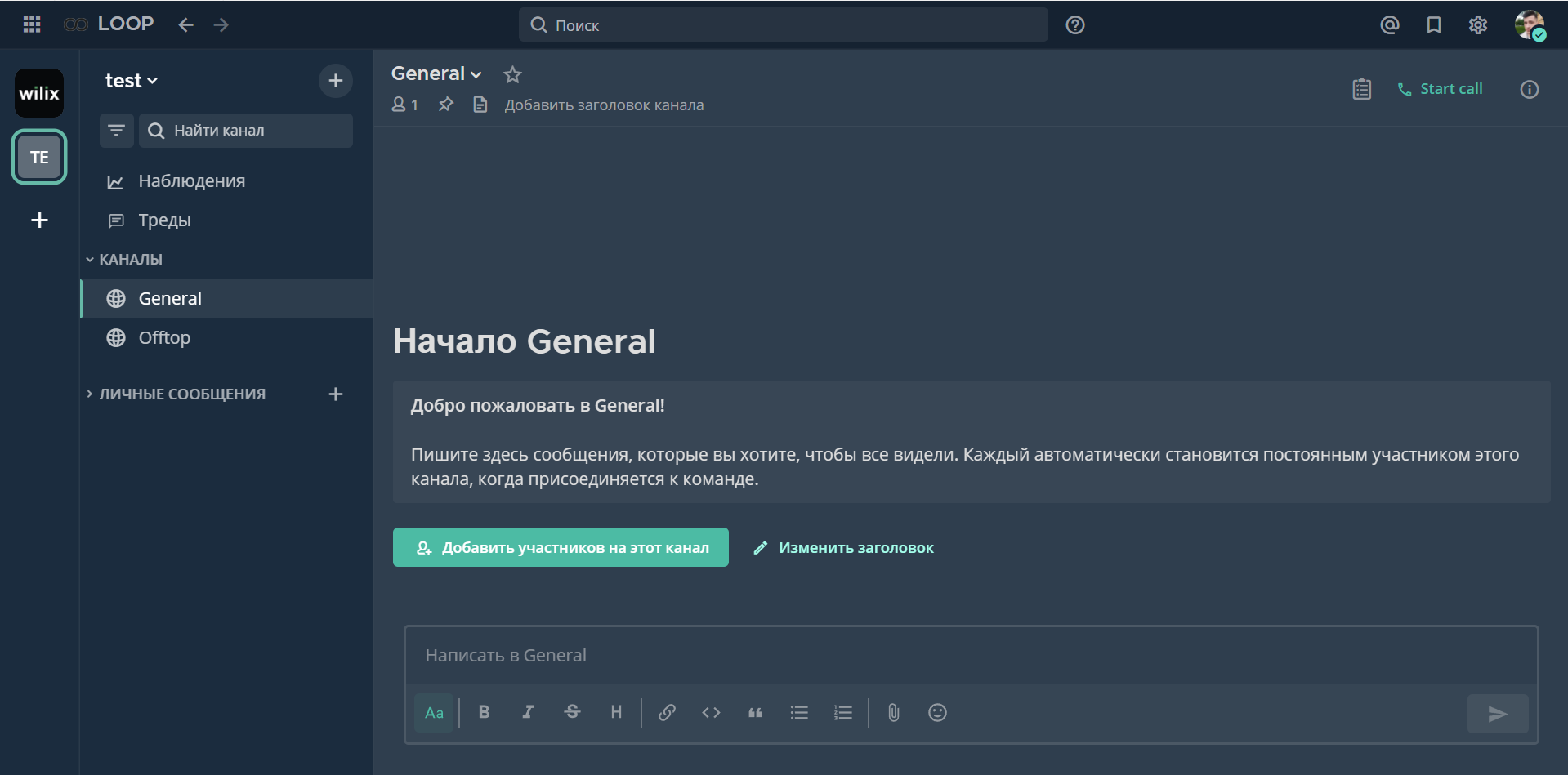Open the product switcher grid menu

click(x=32, y=24)
